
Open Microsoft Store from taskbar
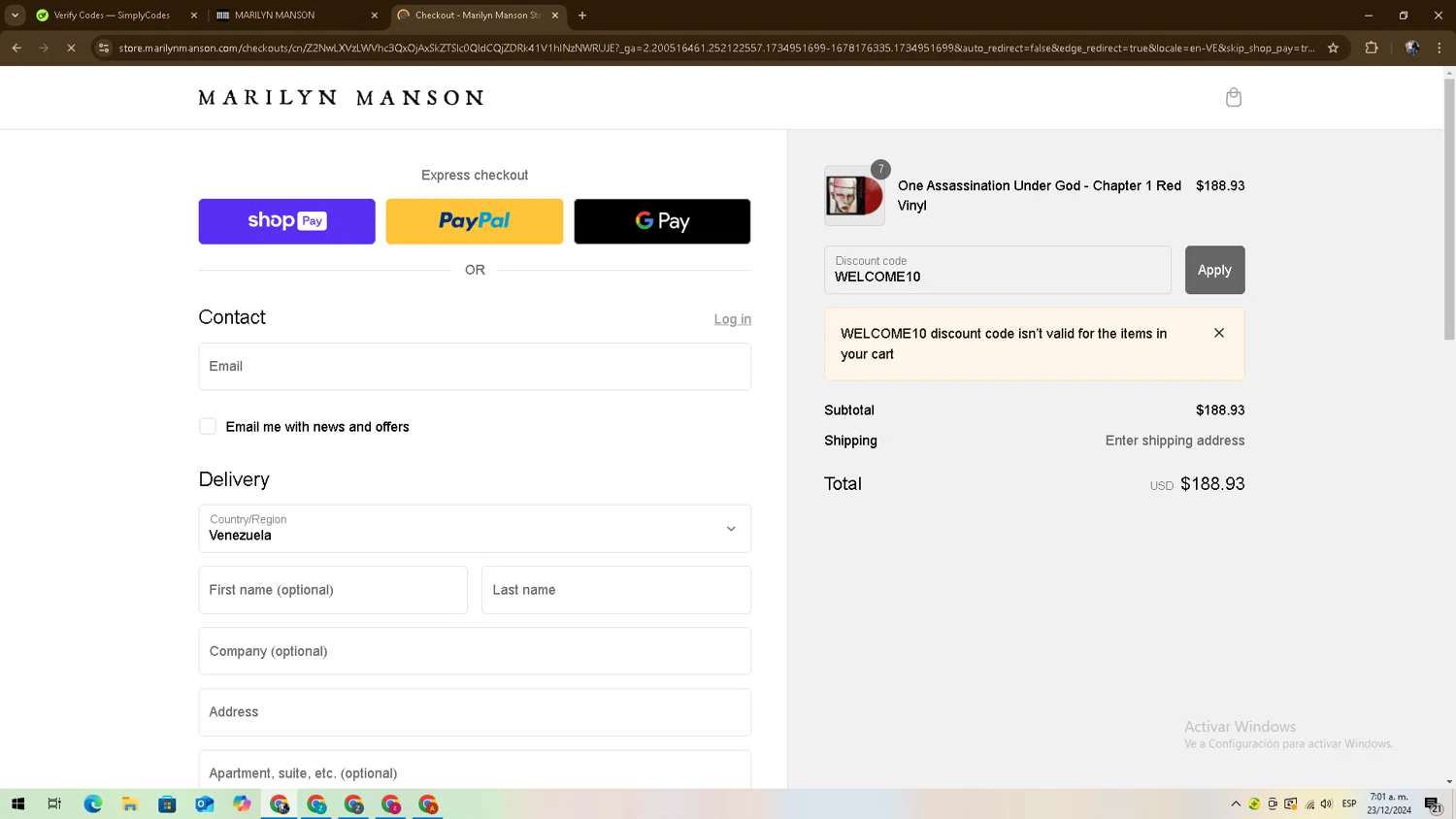pyautogui.click(x=167, y=803)
